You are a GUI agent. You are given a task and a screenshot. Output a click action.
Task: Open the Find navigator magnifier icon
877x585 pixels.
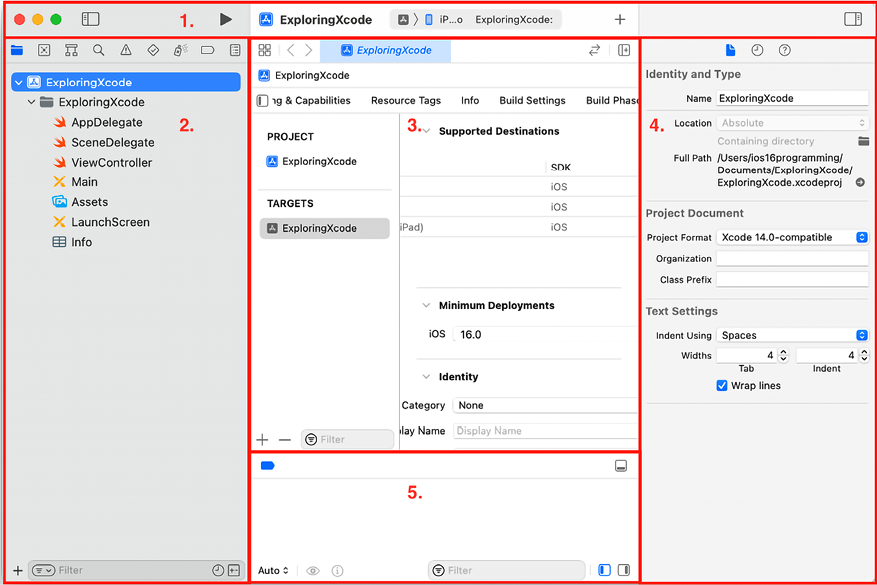(98, 50)
